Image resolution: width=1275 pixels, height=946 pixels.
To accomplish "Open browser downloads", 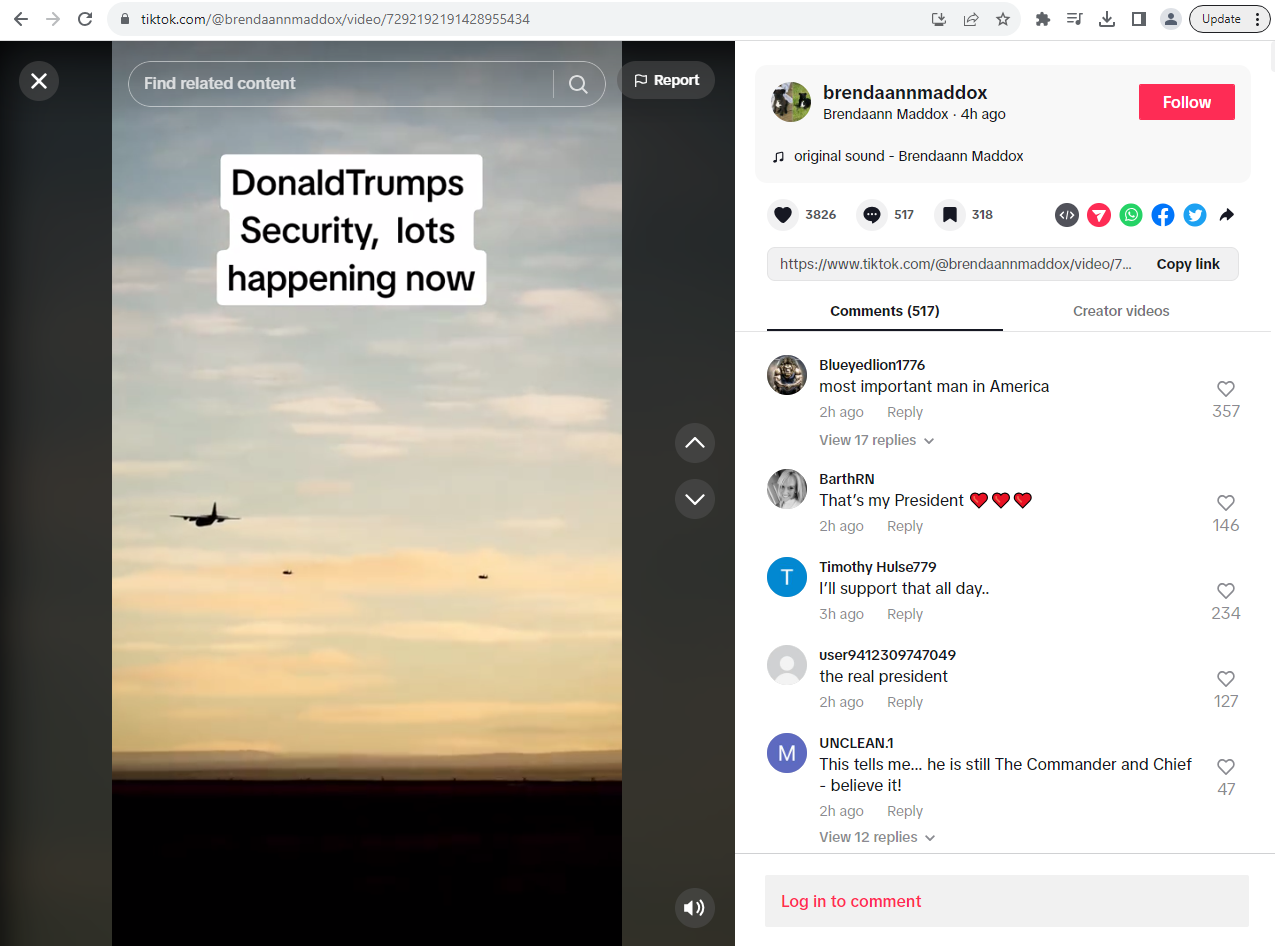I will pos(1107,19).
